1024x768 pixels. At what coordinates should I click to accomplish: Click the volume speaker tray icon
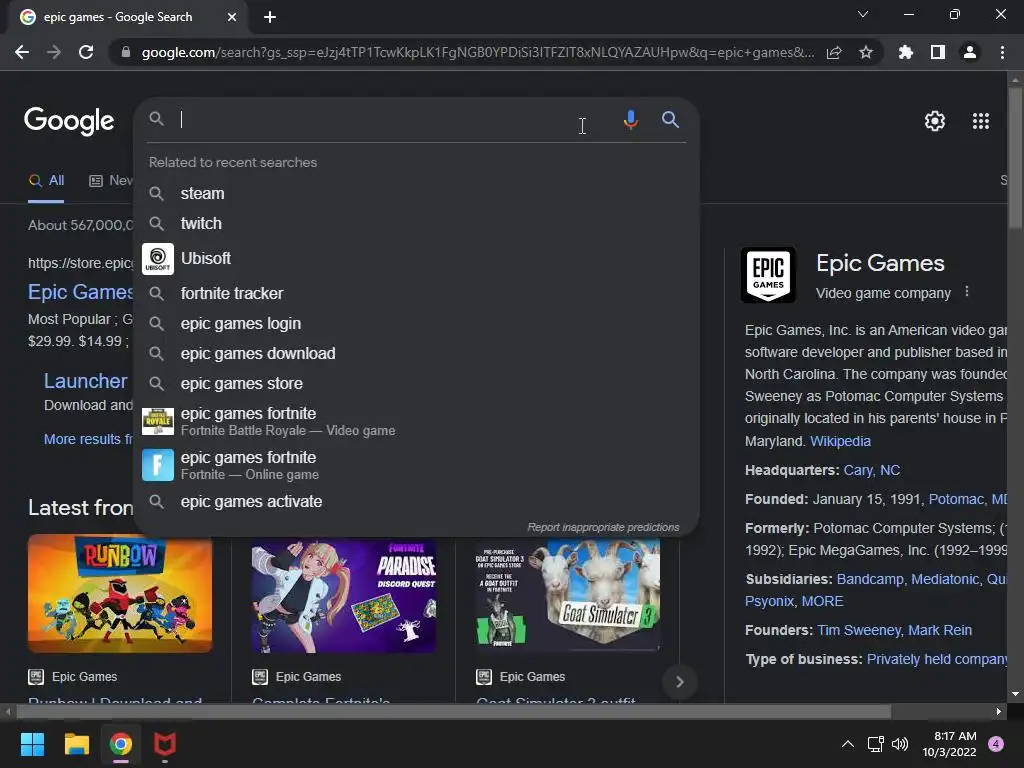pos(900,744)
